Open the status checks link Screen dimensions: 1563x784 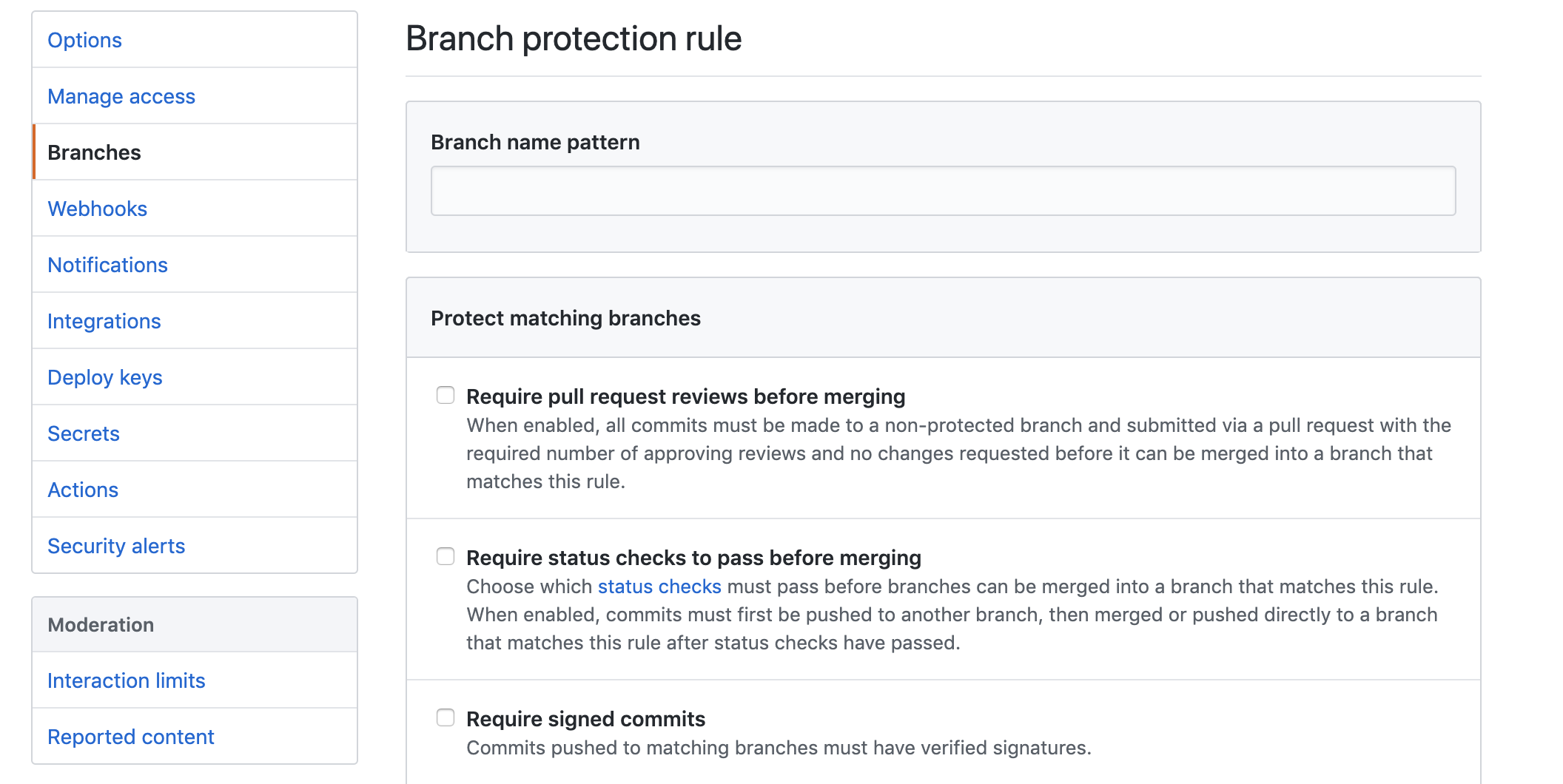658,586
